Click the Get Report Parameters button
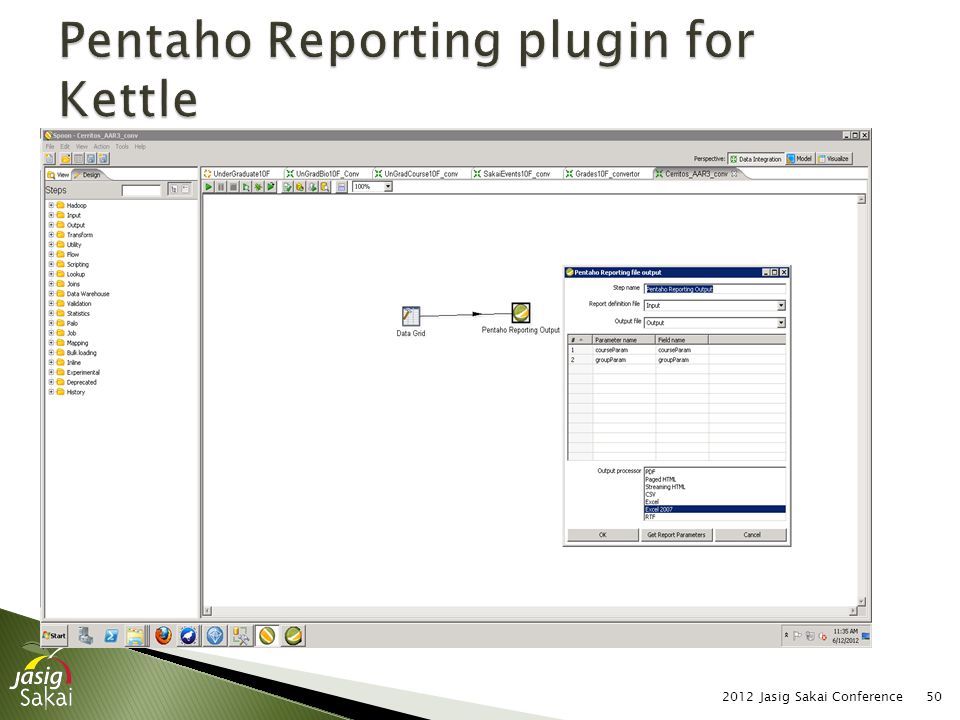This screenshot has height=720, width=960. [x=676, y=534]
